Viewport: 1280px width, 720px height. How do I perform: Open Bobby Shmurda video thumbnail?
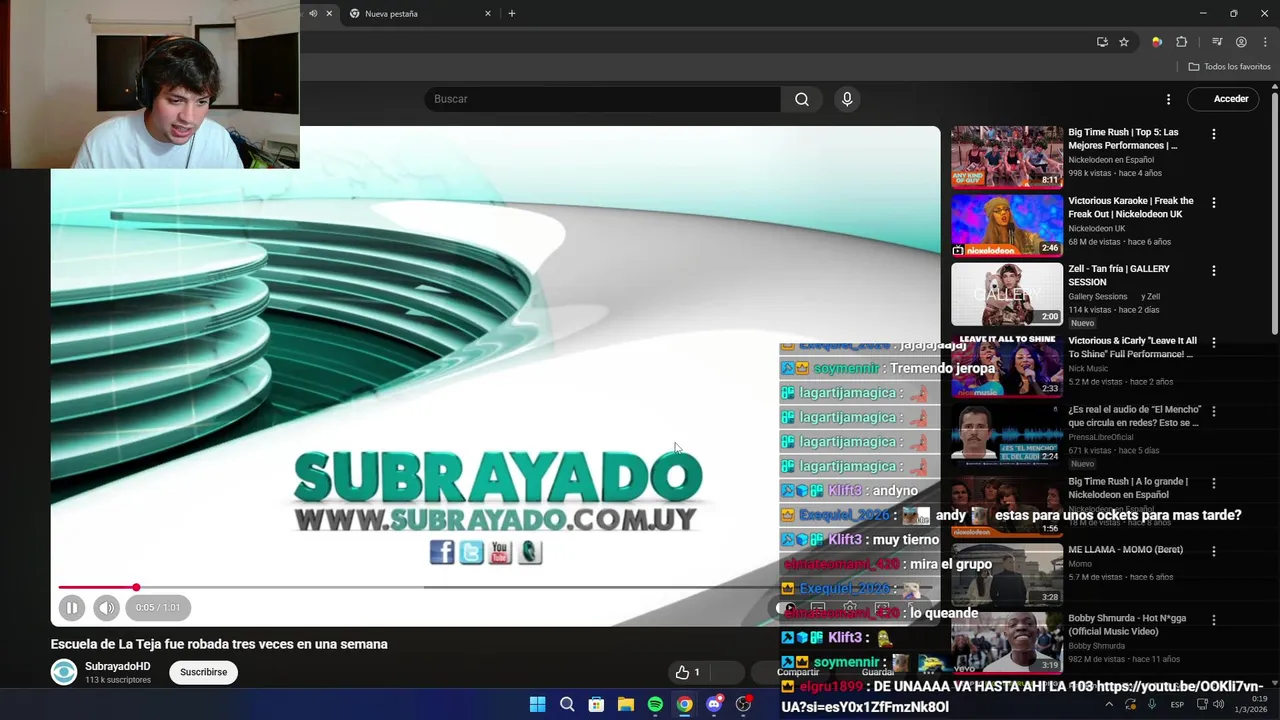[x=1007, y=643]
